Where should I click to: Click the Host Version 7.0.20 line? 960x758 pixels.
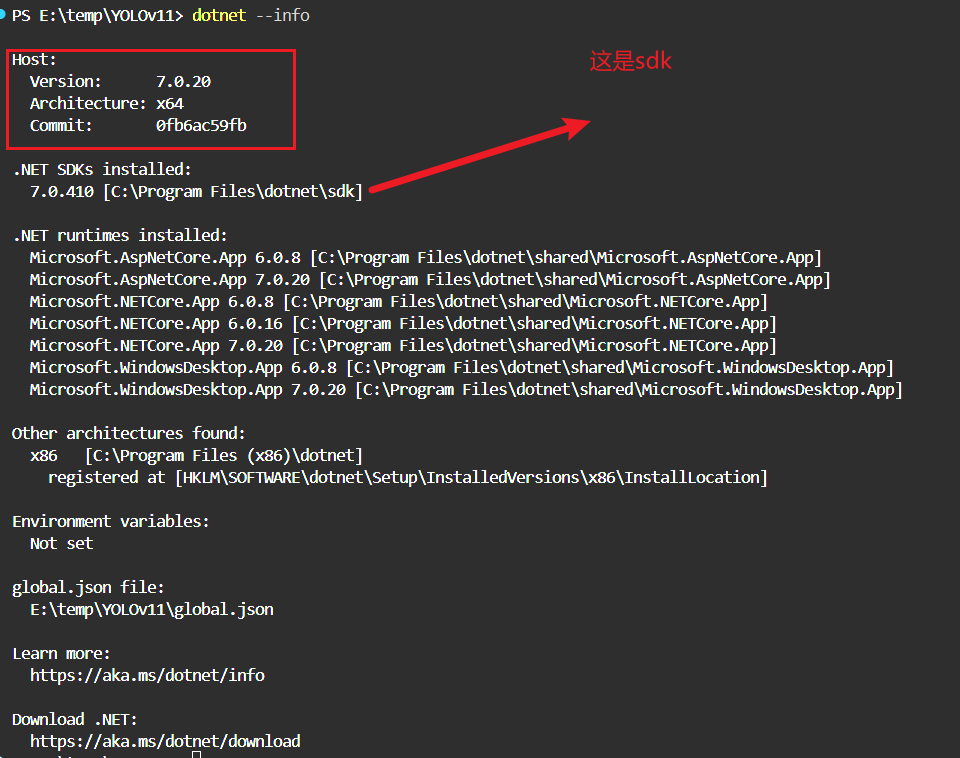(x=120, y=82)
